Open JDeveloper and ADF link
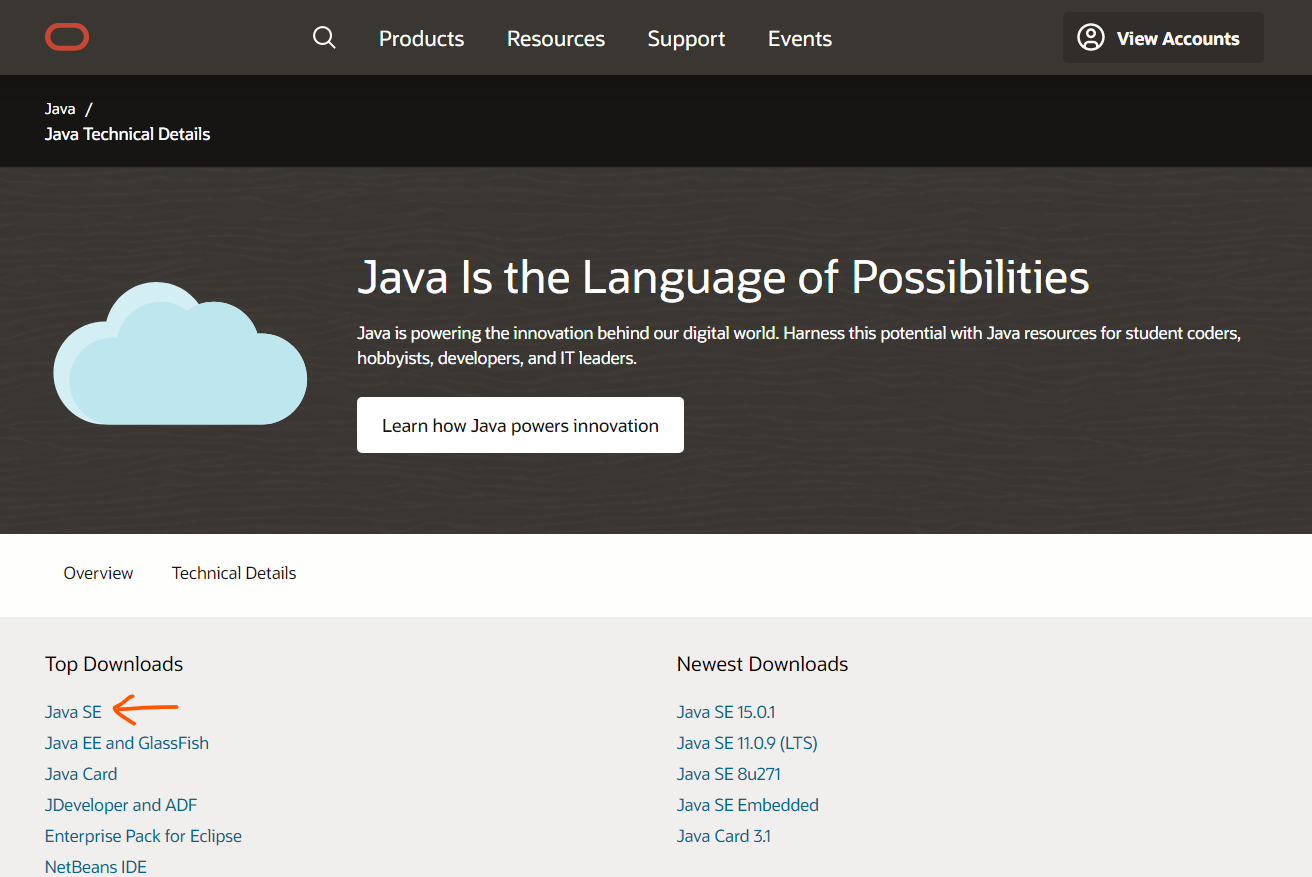 [x=121, y=805]
